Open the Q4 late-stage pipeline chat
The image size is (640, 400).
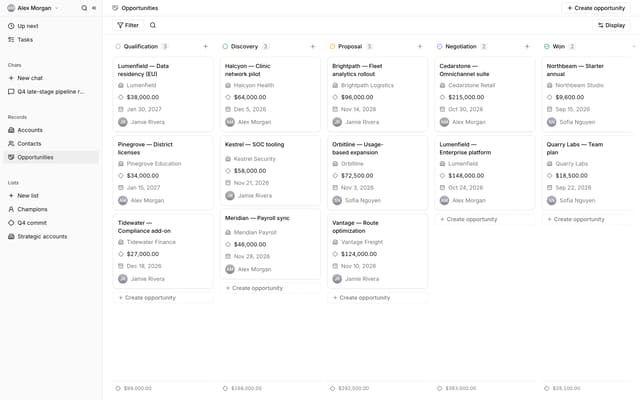click(51, 91)
